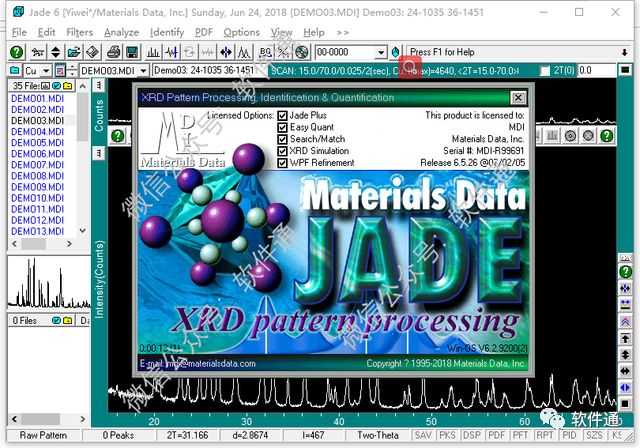Image resolution: width=640 pixels, height=448 pixels.
Task: Click green help icon at zoom-bar right
Action: (x=607, y=135)
